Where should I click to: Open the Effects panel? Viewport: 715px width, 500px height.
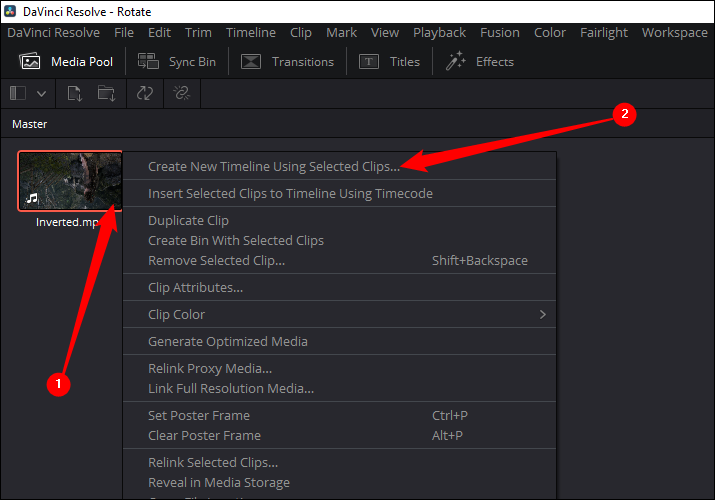[480, 62]
